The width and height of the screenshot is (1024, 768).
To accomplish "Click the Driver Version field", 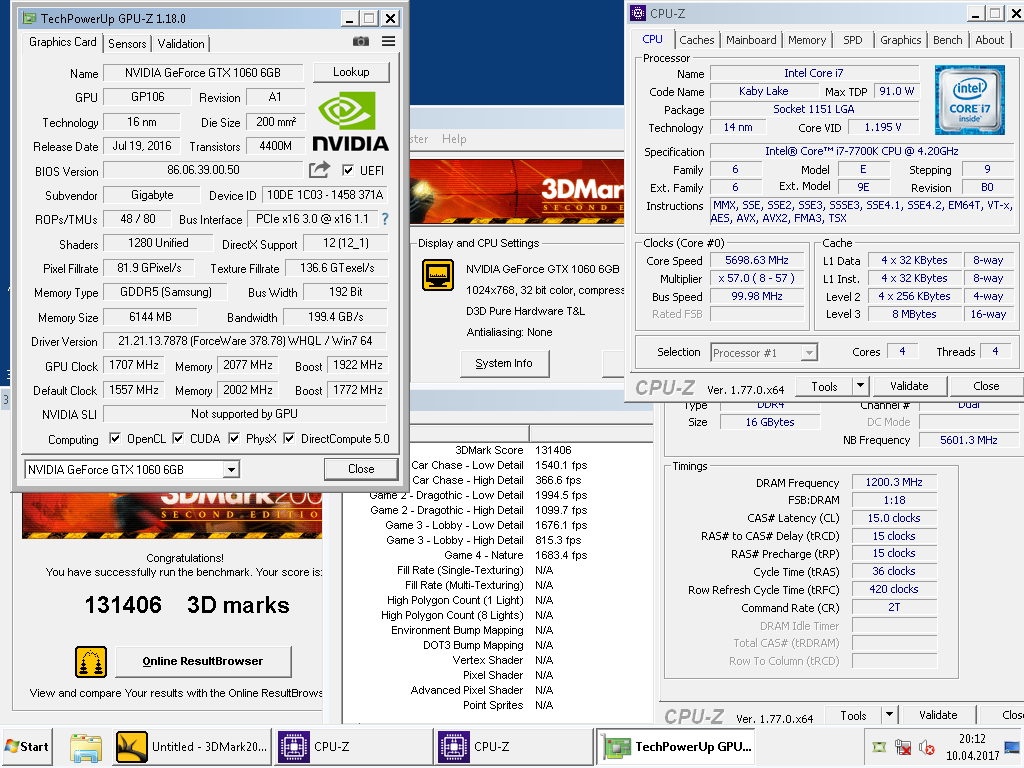I will (x=245, y=341).
